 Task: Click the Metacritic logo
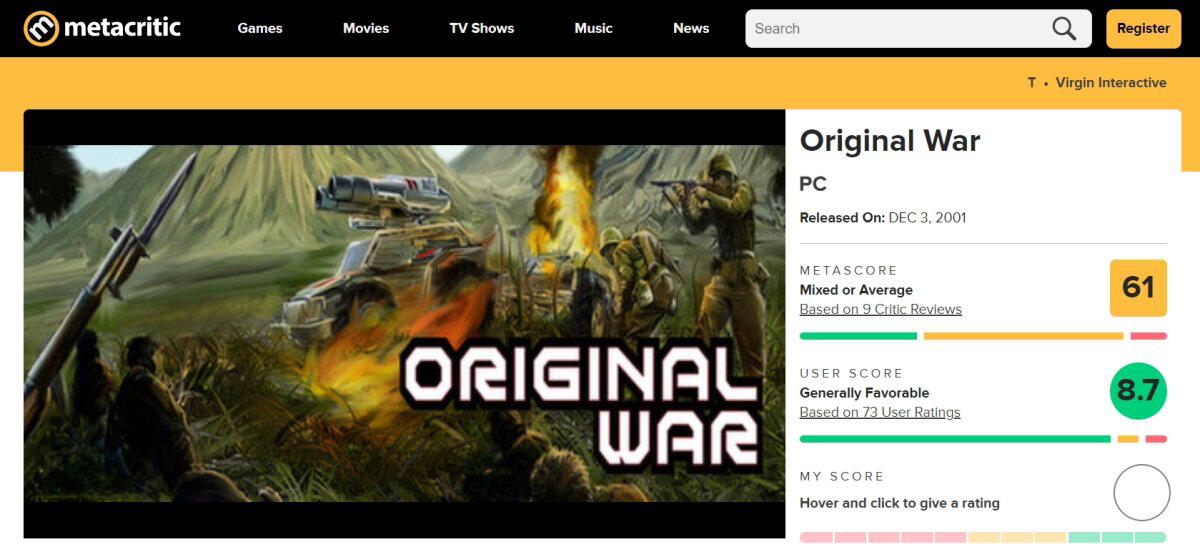click(102, 28)
